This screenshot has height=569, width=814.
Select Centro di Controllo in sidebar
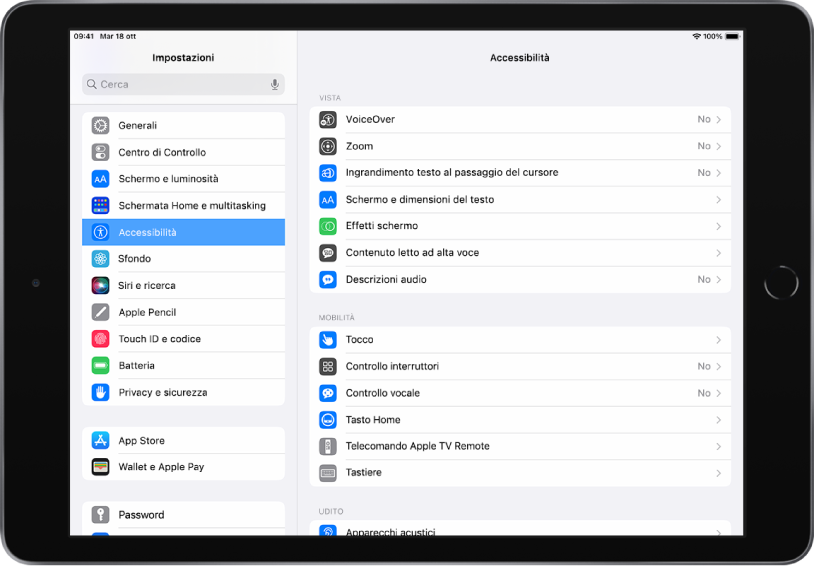183,152
